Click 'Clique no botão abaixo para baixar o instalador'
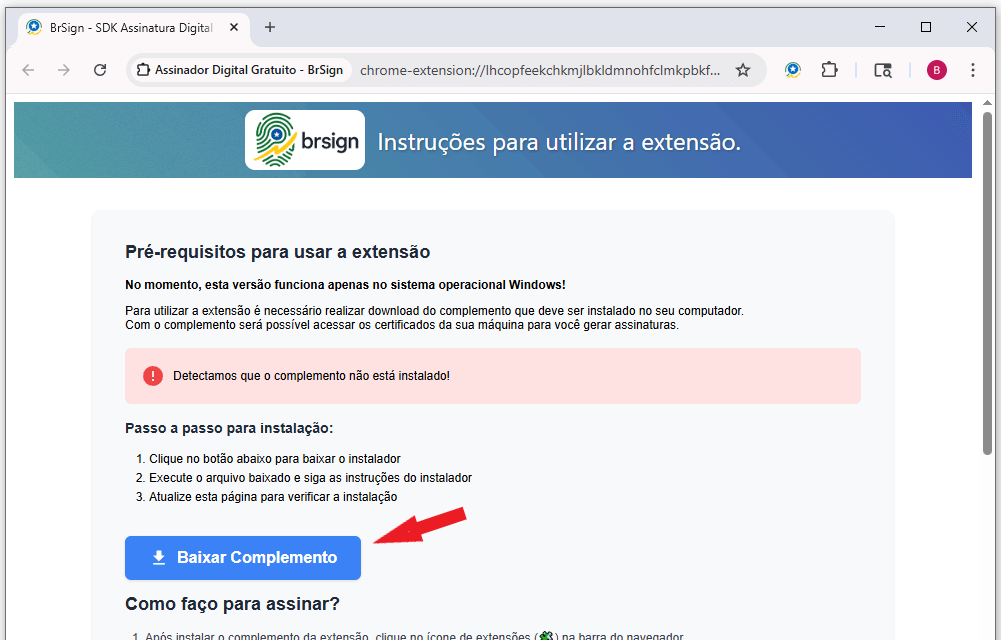Image resolution: width=1001 pixels, height=640 pixels. point(275,459)
